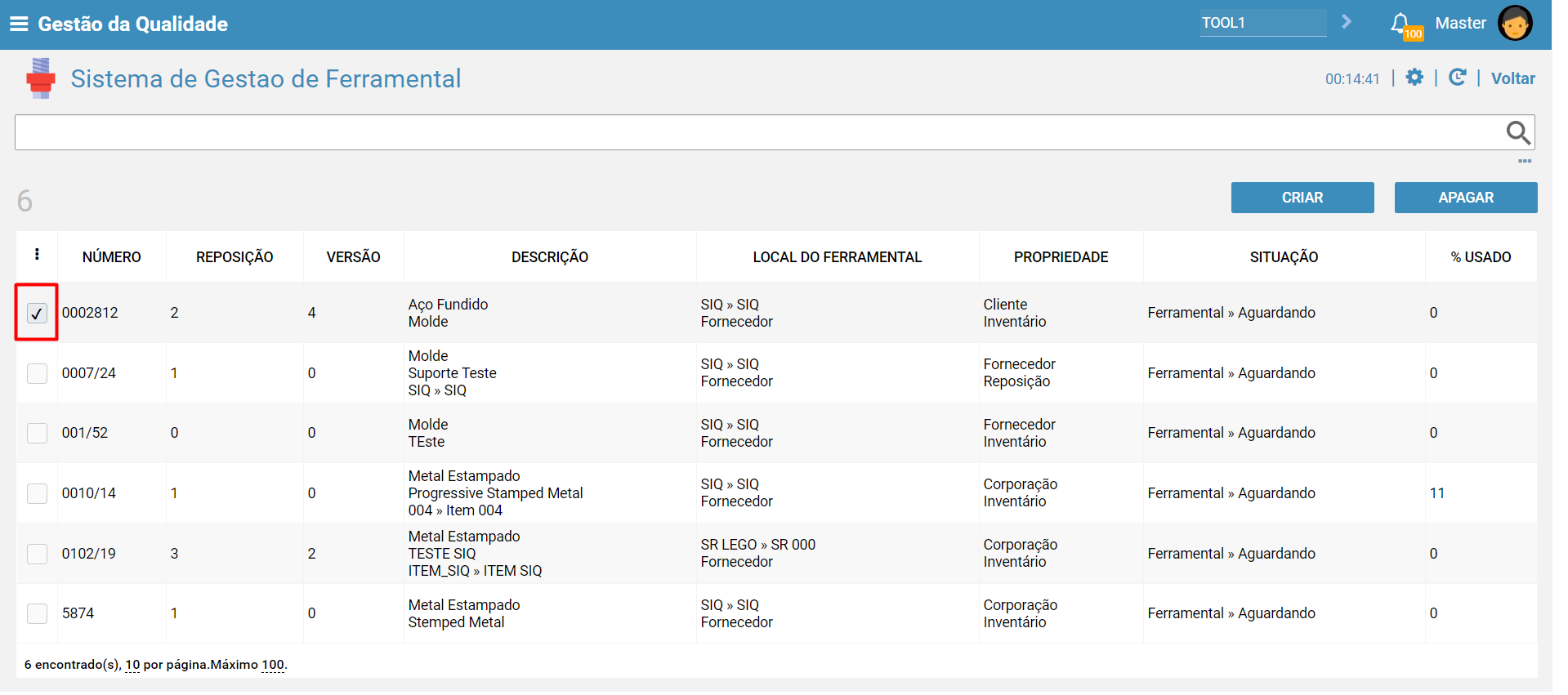Viewport: 1568px width, 695px height.
Task: Check the row 0010/14 checkbox
Action: coord(37,493)
